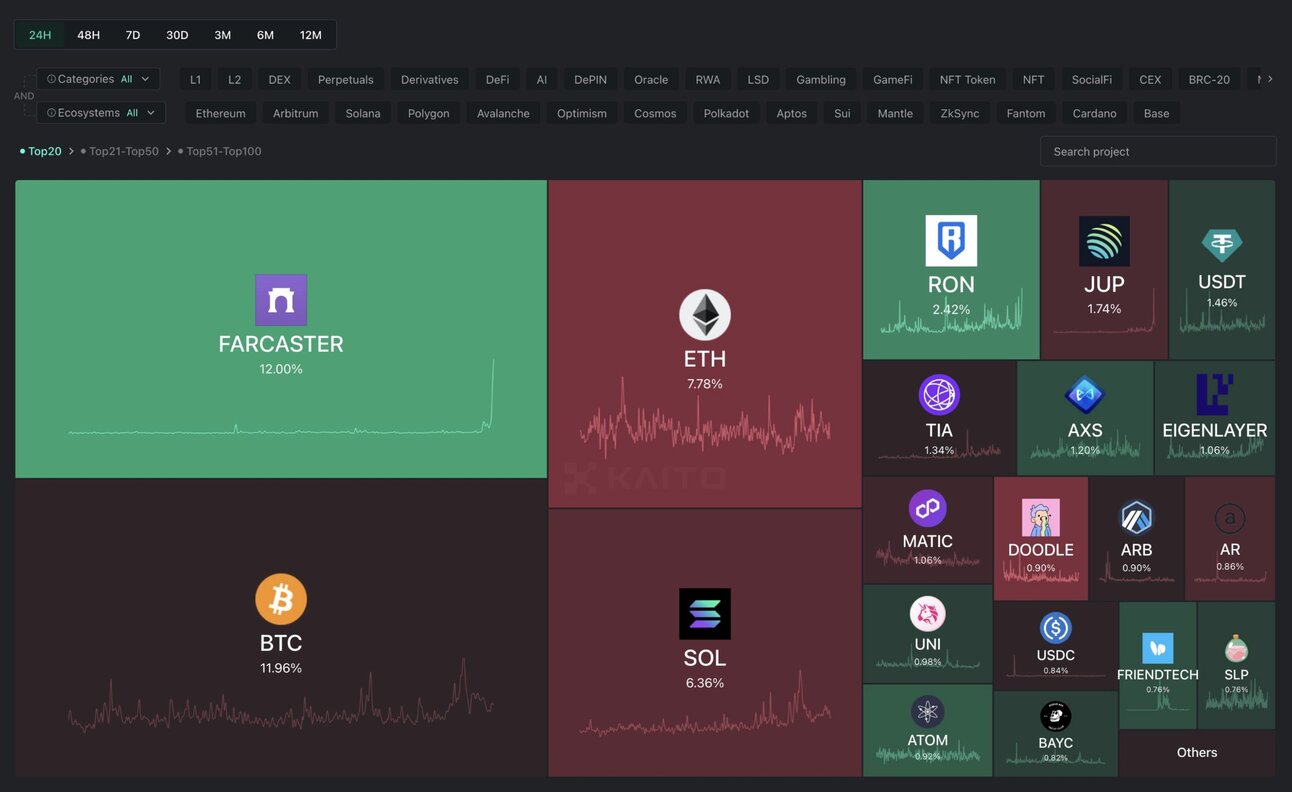1292x792 pixels.
Task: Select the Ethereum diamond logo
Action: [x=705, y=315]
